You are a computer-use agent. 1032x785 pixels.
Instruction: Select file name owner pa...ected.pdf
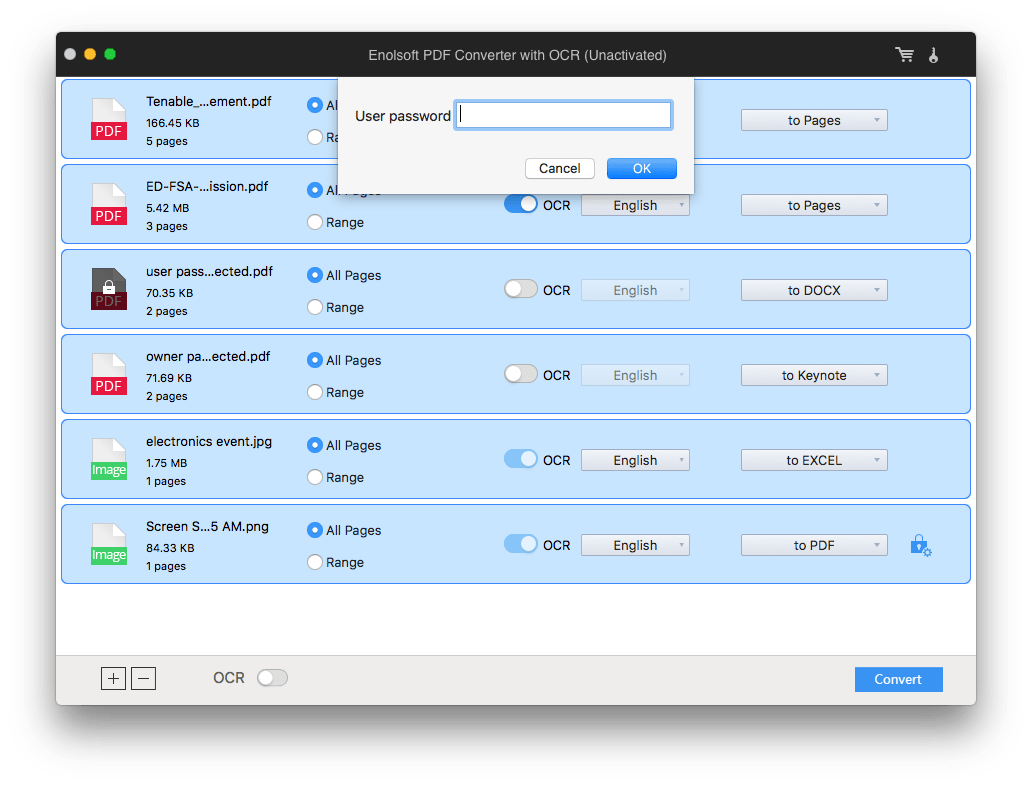click(208, 356)
